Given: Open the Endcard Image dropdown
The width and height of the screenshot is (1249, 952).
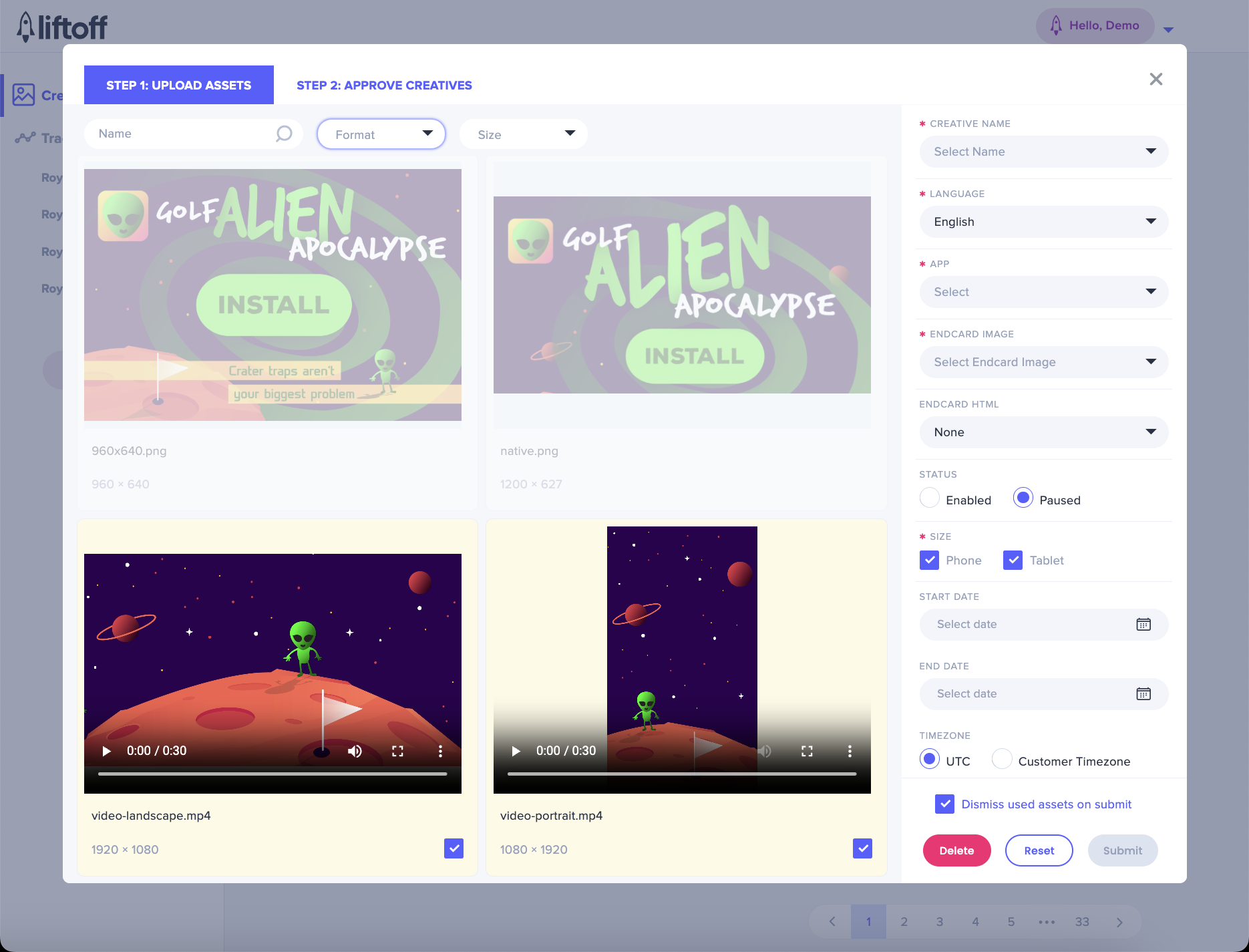Looking at the screenshot, I should (1043, 362).
